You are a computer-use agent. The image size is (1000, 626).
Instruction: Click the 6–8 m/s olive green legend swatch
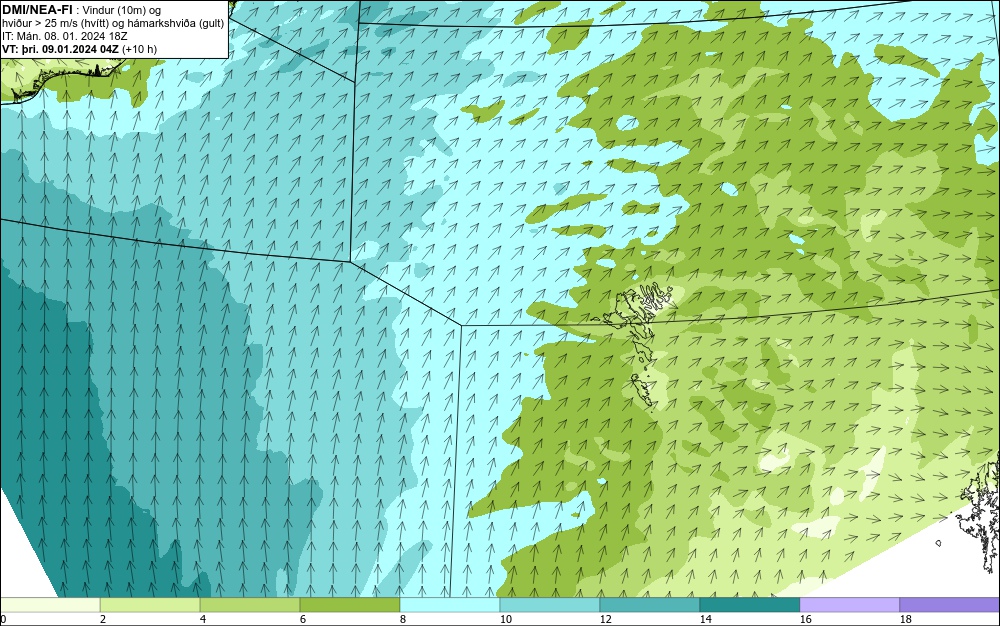350,604
